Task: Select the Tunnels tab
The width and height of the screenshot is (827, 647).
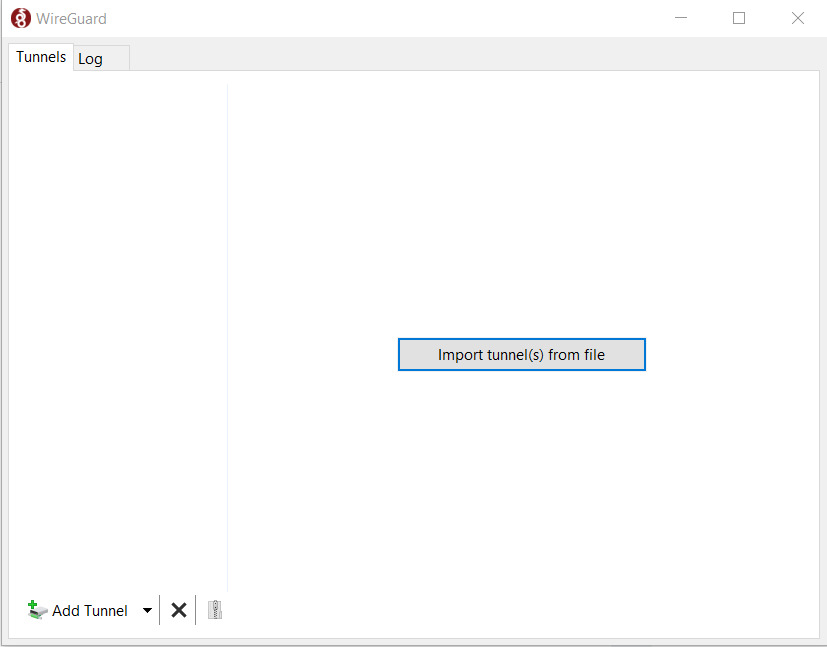Action: (x=41, y=57)
